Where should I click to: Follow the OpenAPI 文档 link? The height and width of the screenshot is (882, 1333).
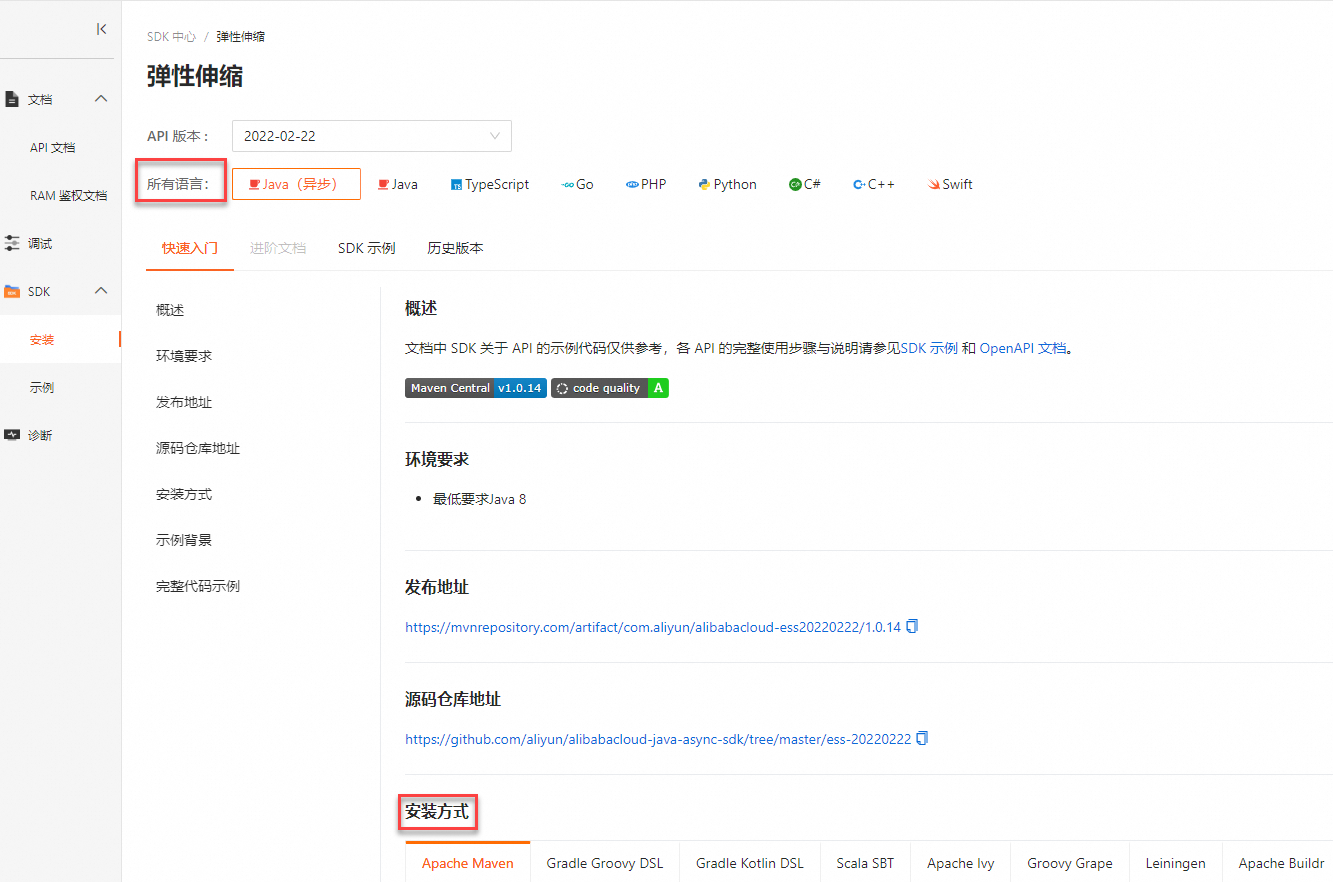1023,348
